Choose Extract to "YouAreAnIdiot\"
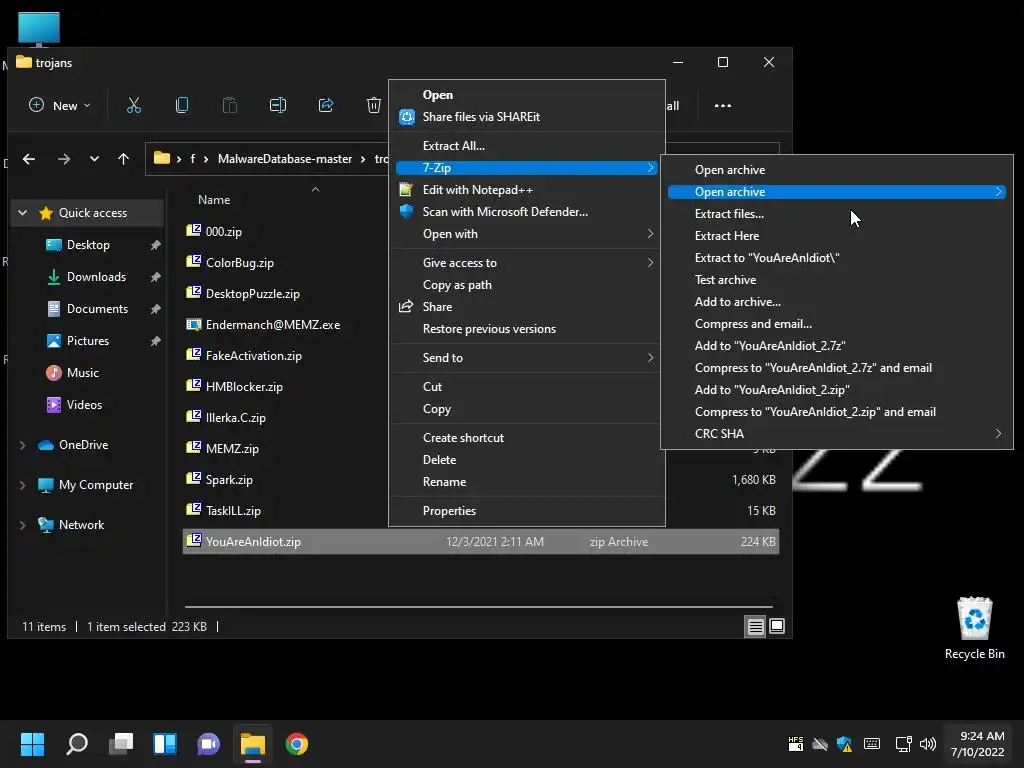 [837, 258]
